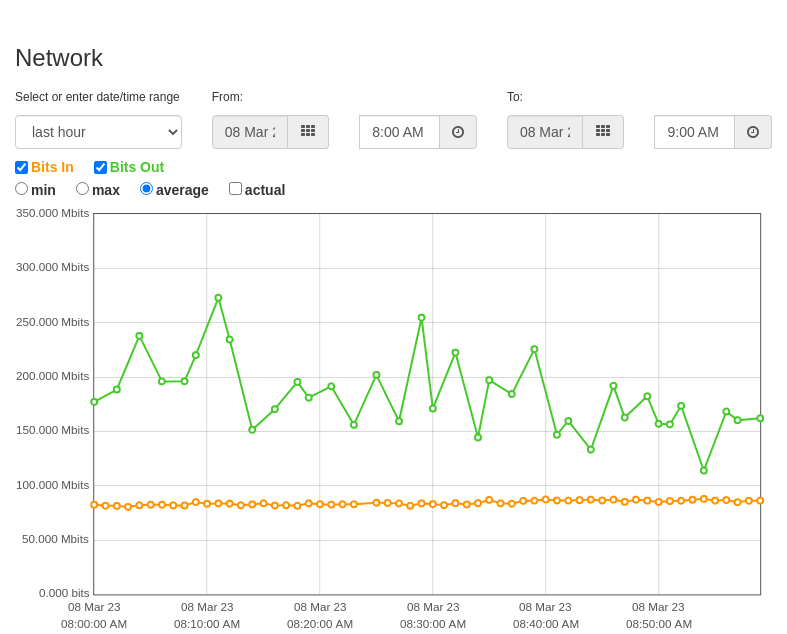Click the From date field

click(250, 132)
